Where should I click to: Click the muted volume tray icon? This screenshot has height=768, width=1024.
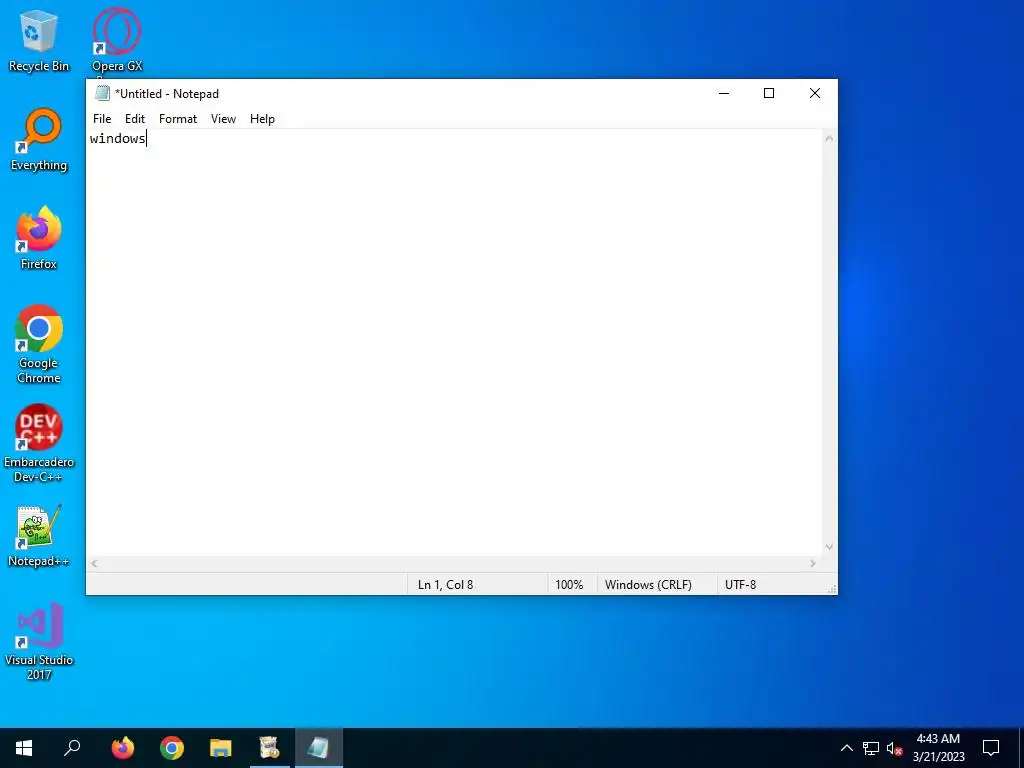point(894,748)
